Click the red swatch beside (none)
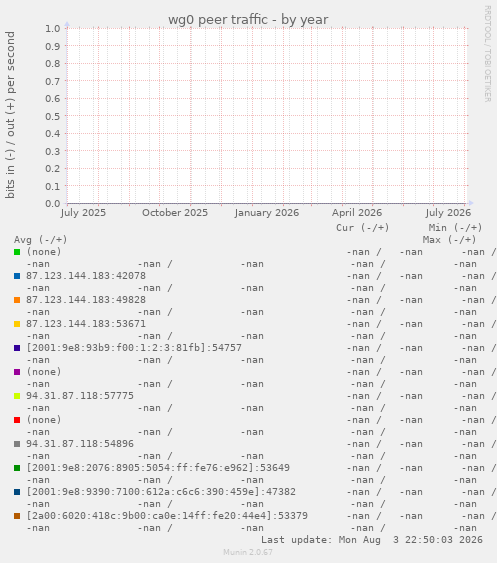This screenshot has height=563, width=497. point(17,420)
